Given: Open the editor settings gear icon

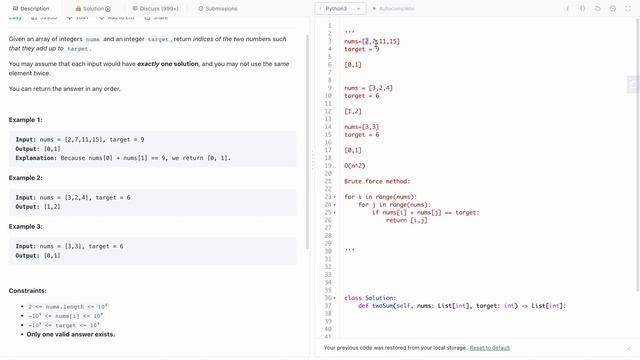Looking at the screenshot, I should point(613,9).
